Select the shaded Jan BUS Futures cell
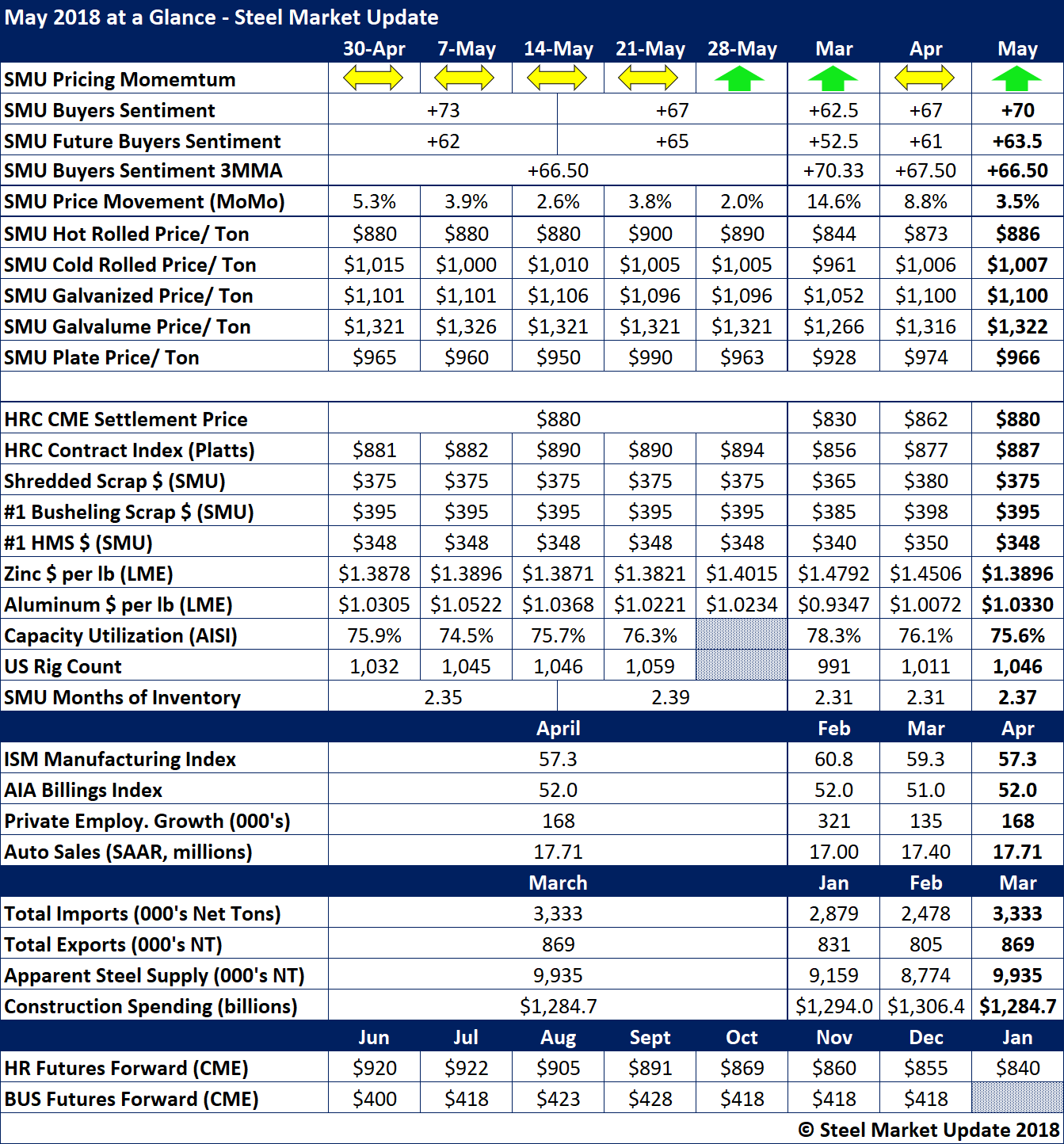 click(x=1017, y=1099)
